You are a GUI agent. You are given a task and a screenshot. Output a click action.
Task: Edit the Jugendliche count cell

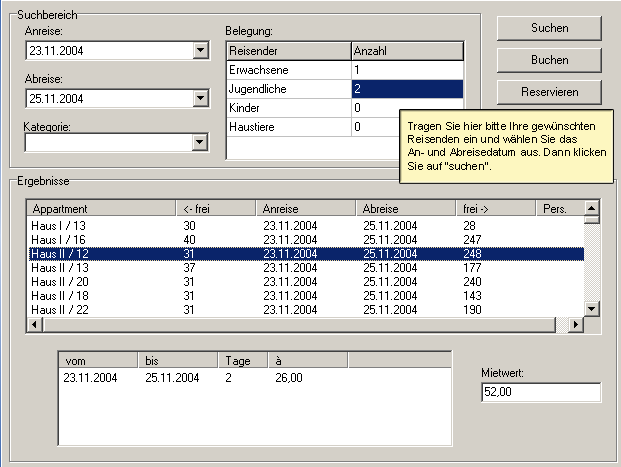pos(407,90)
